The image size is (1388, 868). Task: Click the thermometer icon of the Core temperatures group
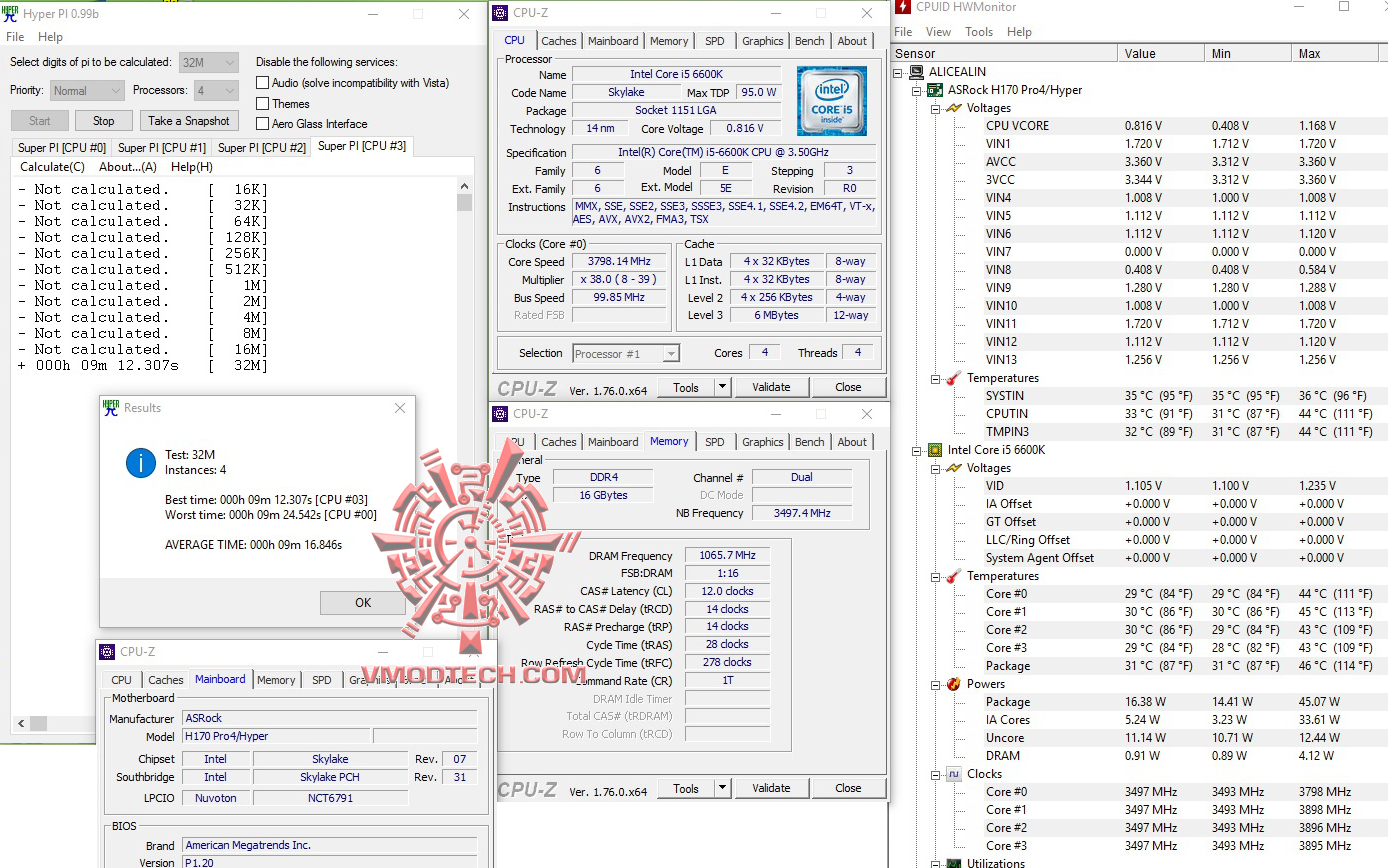click(x=953, y=576)
